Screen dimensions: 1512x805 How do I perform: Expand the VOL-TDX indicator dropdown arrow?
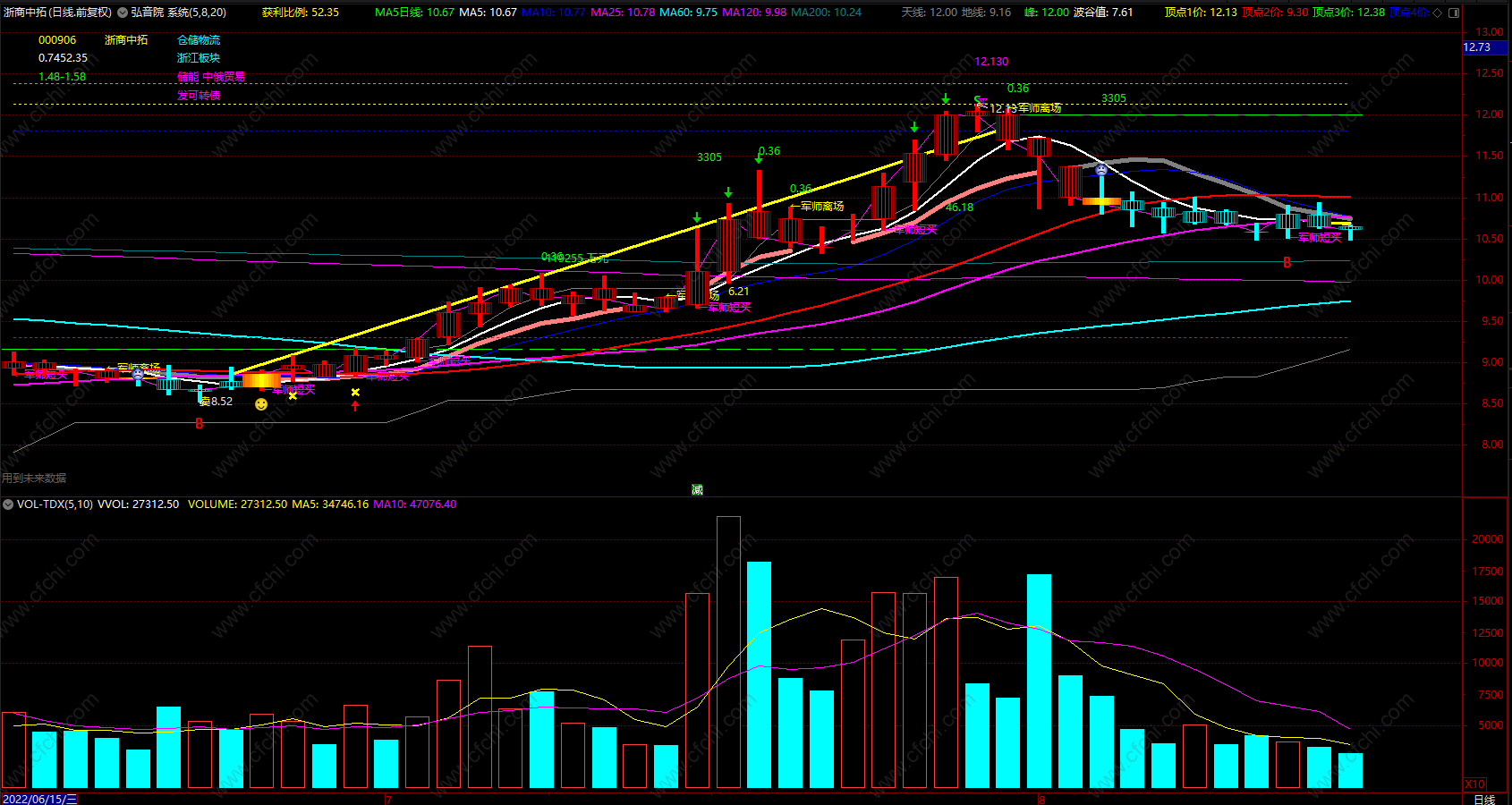coord(8,504)
